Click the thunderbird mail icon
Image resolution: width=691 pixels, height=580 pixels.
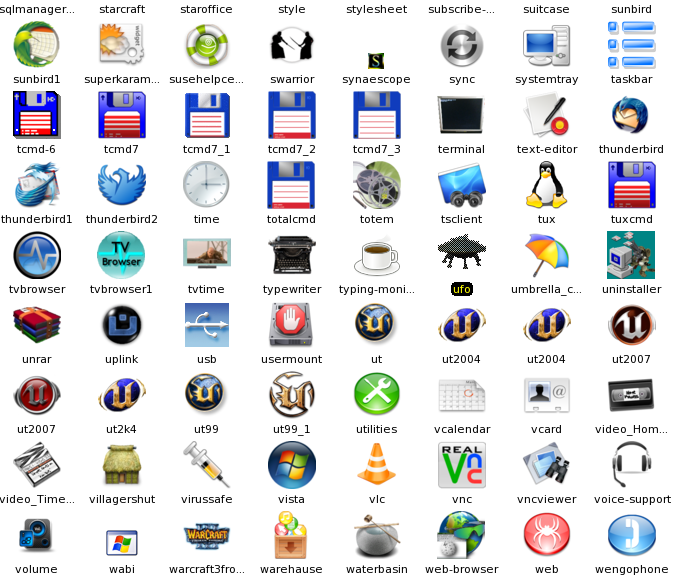tap(630, 115)
